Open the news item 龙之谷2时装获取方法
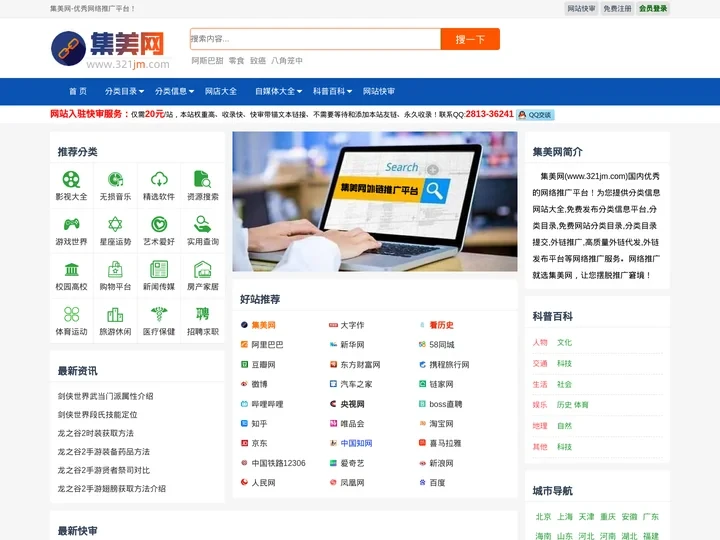 click(x=96, y=433)
